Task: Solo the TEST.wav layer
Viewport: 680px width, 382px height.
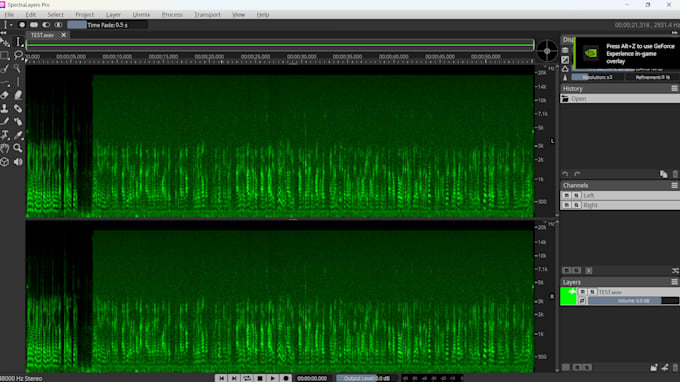Action: tap(592, 292)
